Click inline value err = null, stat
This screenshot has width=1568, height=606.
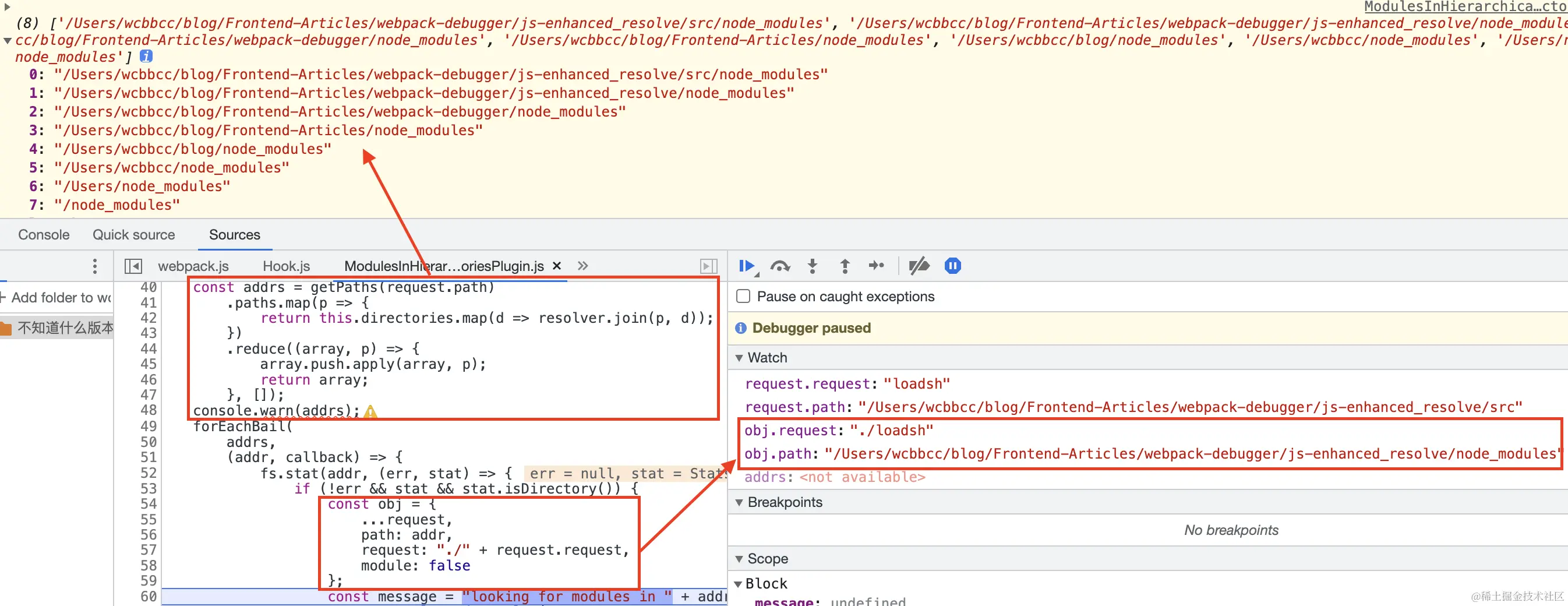(x=626, y=473)
